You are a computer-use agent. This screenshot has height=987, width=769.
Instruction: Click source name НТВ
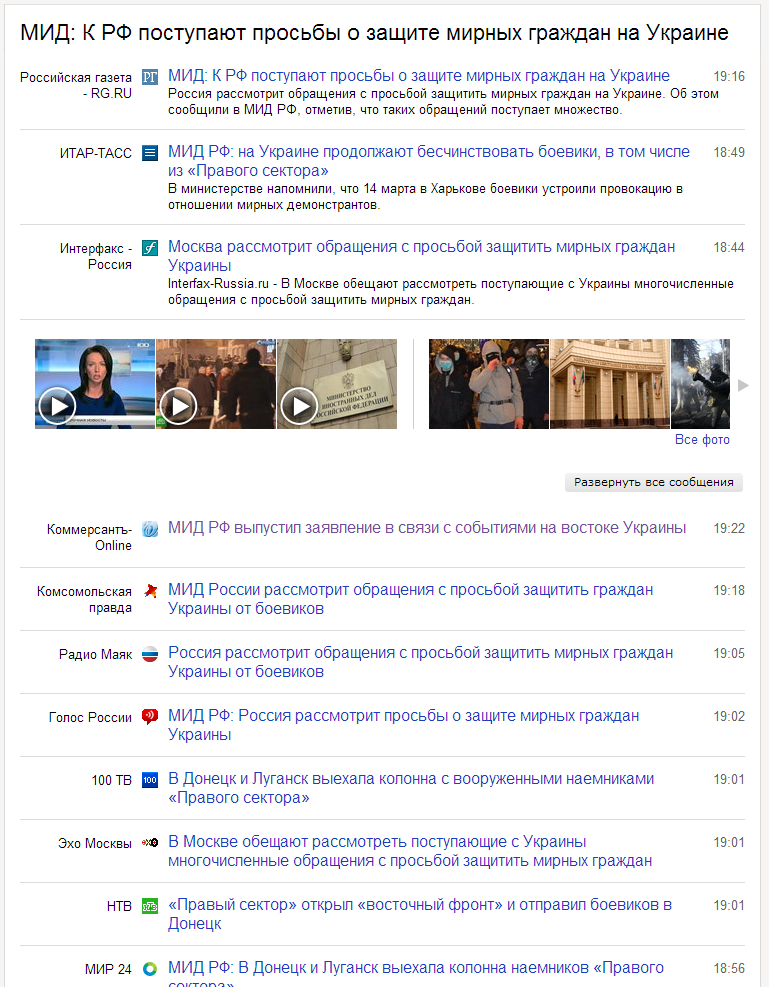(x=119, y=906)
